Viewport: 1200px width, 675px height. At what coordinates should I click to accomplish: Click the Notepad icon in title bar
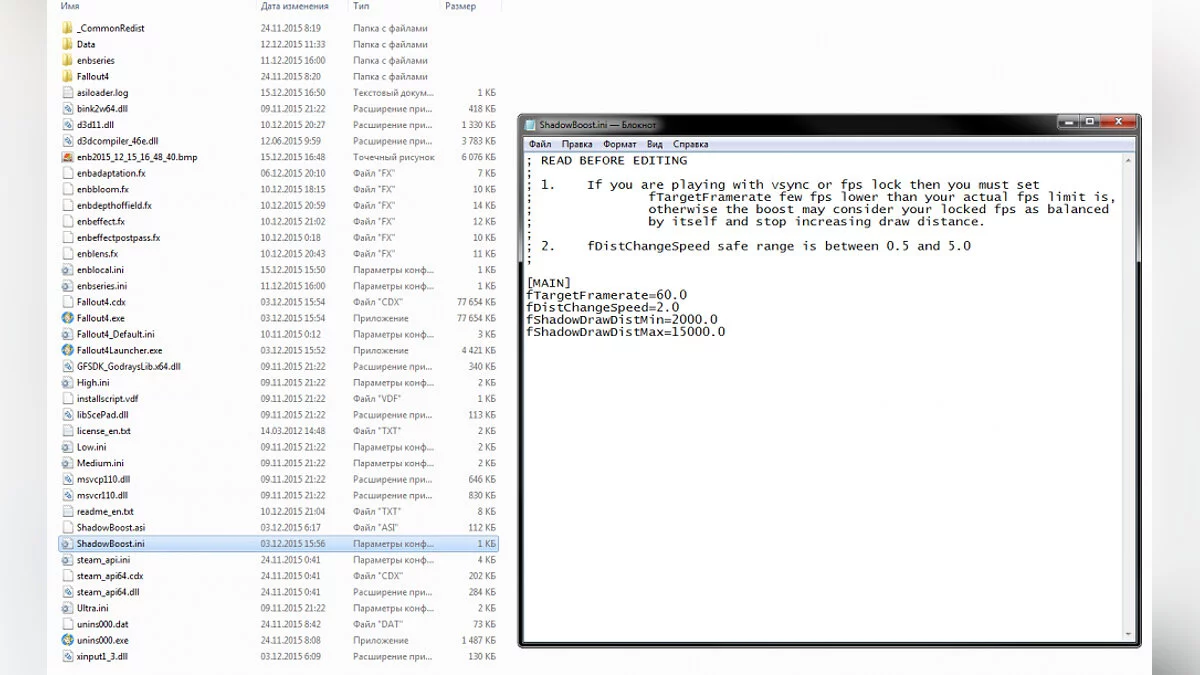point(530,125)
